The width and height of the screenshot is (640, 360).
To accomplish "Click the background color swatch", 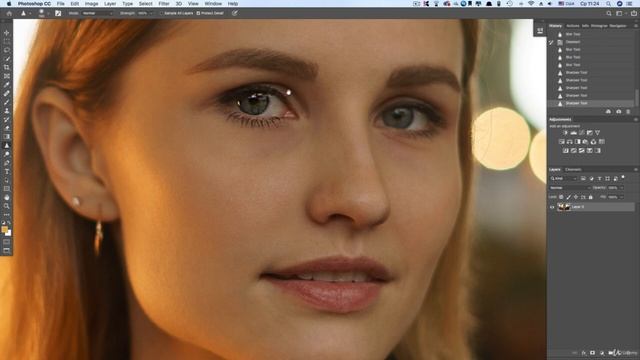I will [8, 233].
